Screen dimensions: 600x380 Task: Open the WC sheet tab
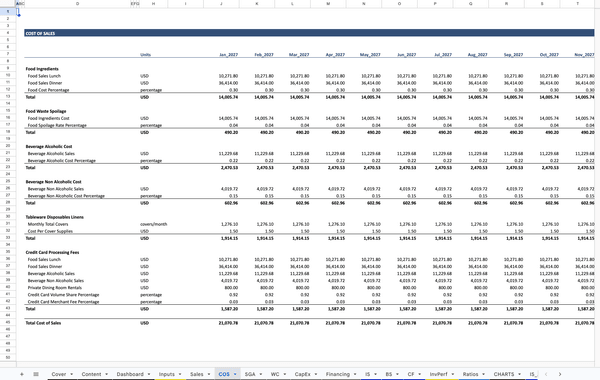pyautogui.click(x=275, y=374)
